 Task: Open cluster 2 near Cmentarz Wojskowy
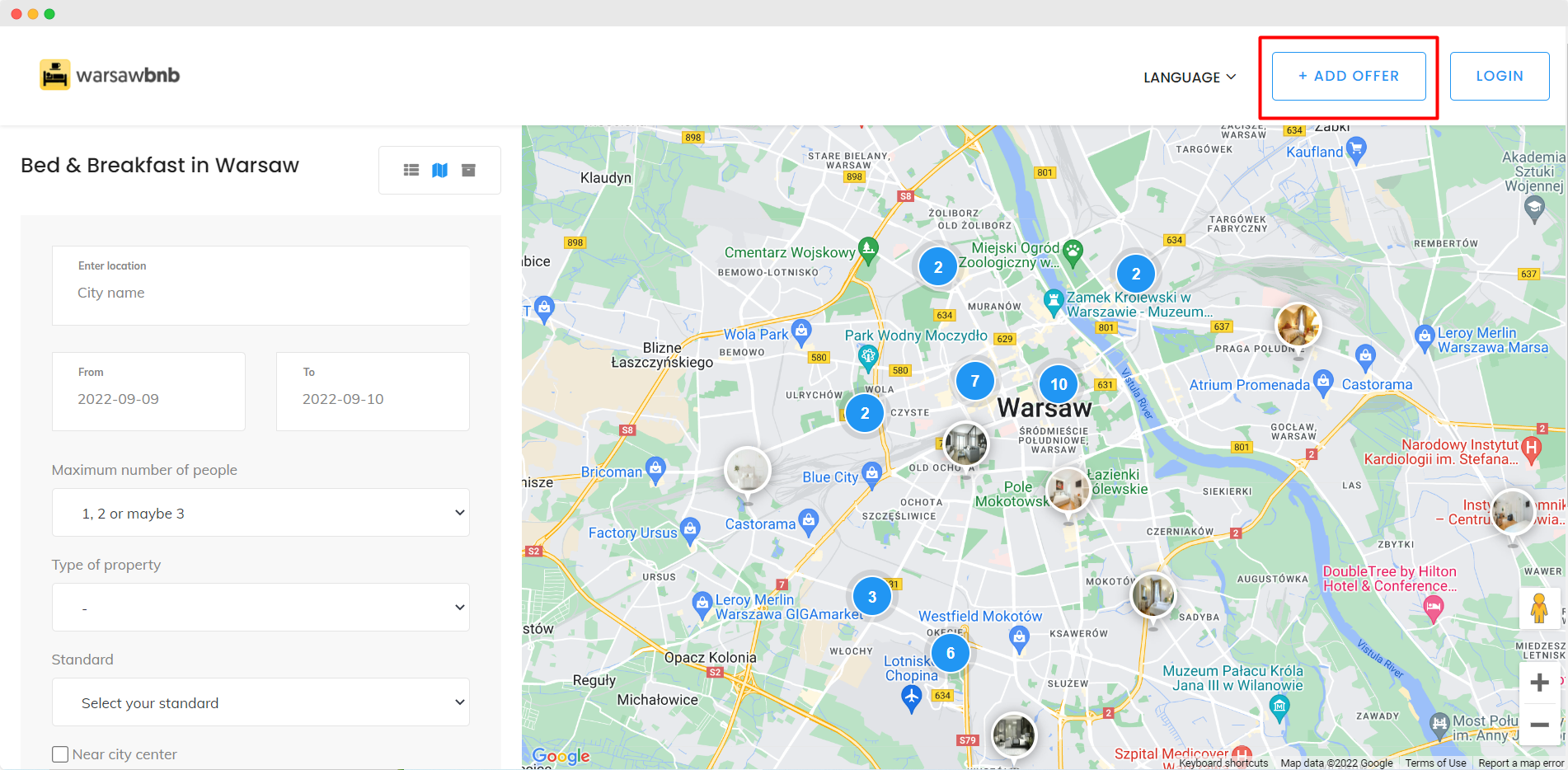click(938, 267)
